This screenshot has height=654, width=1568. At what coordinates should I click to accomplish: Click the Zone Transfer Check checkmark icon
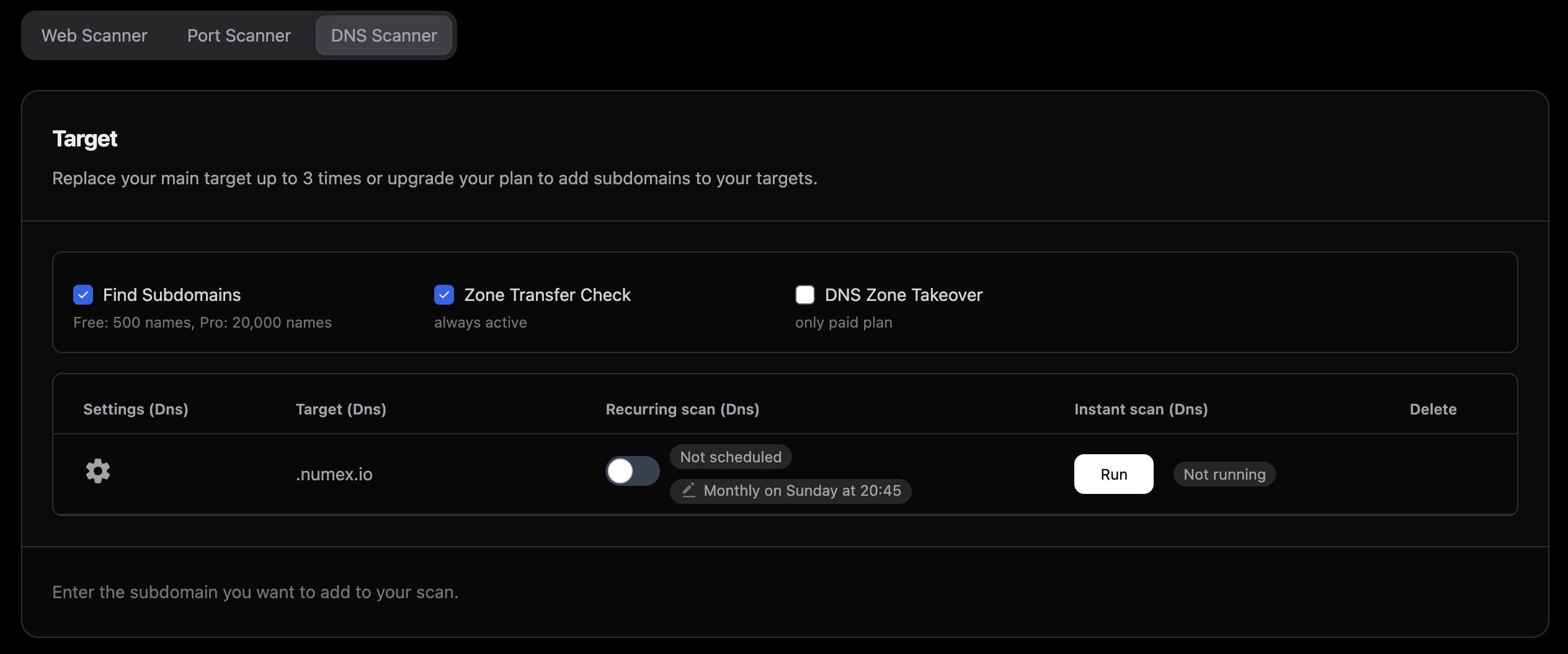444,295
